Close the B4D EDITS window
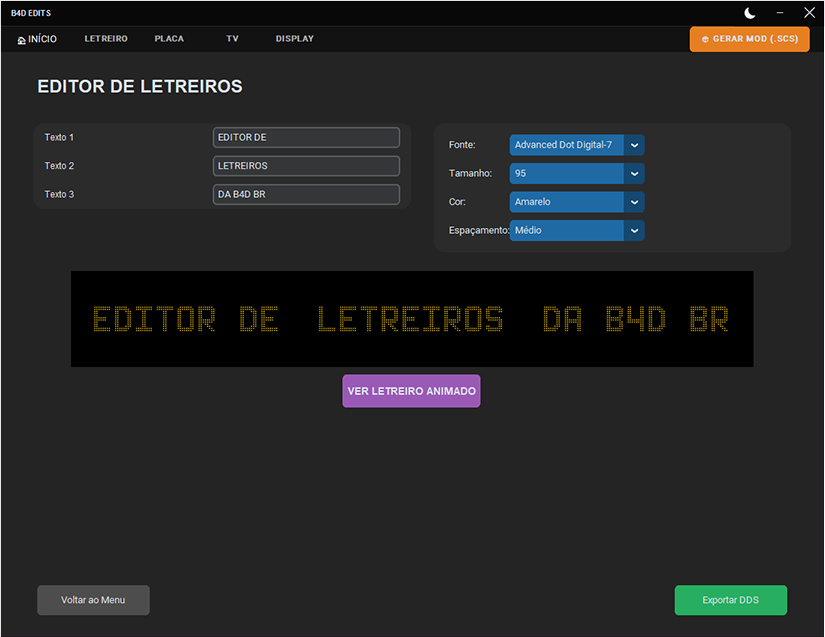This screenshot has height=637, width=825. tap(809, 13)
